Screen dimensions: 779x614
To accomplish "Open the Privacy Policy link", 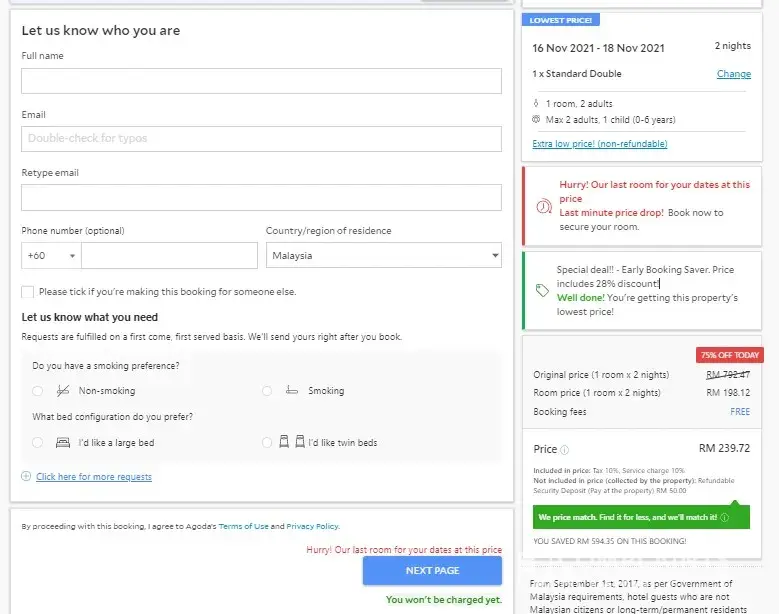I will 312,526.
